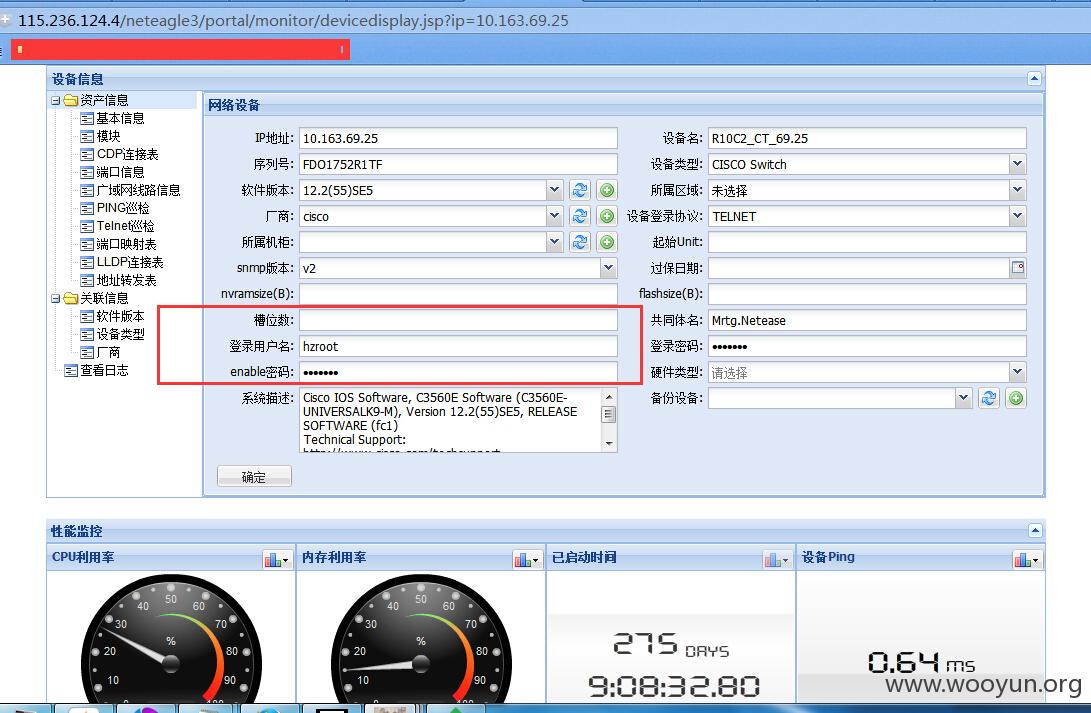
Task: Open the 备份设备 dropdown
Action: pyautogui.click(x=963, y=398)
